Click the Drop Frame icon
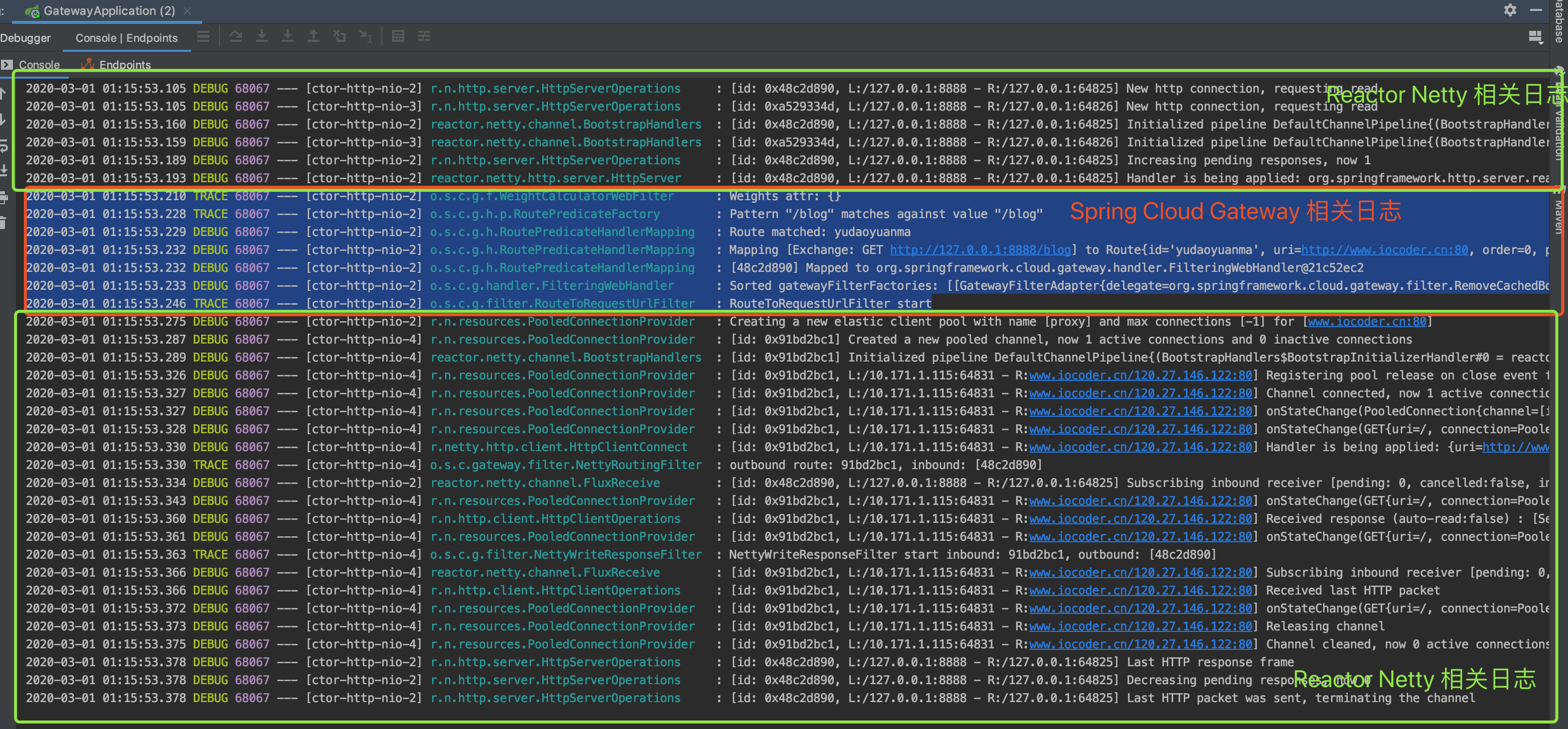The image size is (1568, 729). pyautogui.click(x=339, y=35)
